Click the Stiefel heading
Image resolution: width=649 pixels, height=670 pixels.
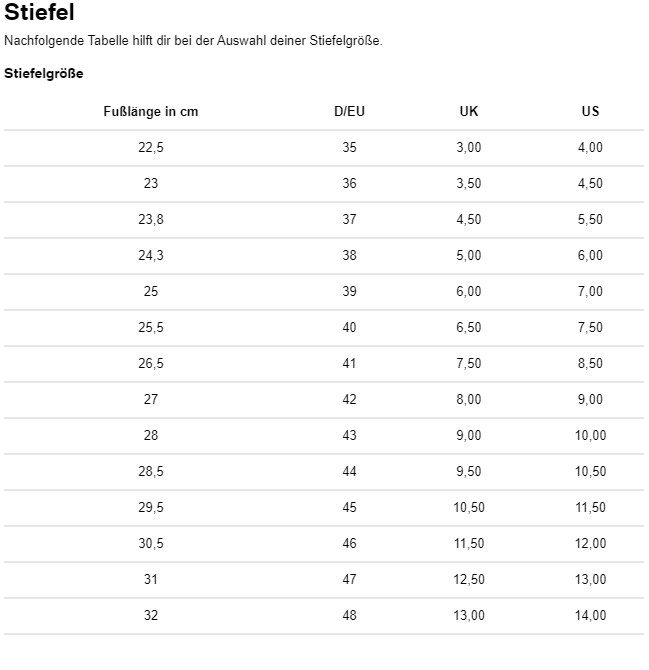[39, 12]
